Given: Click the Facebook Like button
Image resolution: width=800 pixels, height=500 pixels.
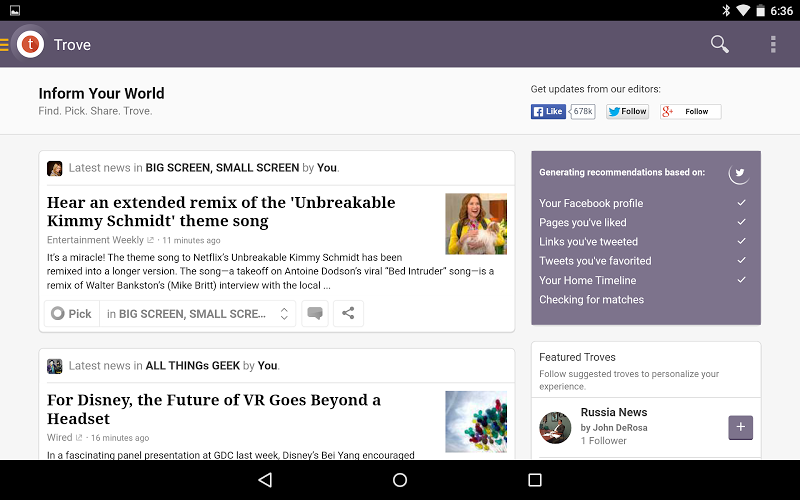Looking at the screenshot, I should 548,111.
